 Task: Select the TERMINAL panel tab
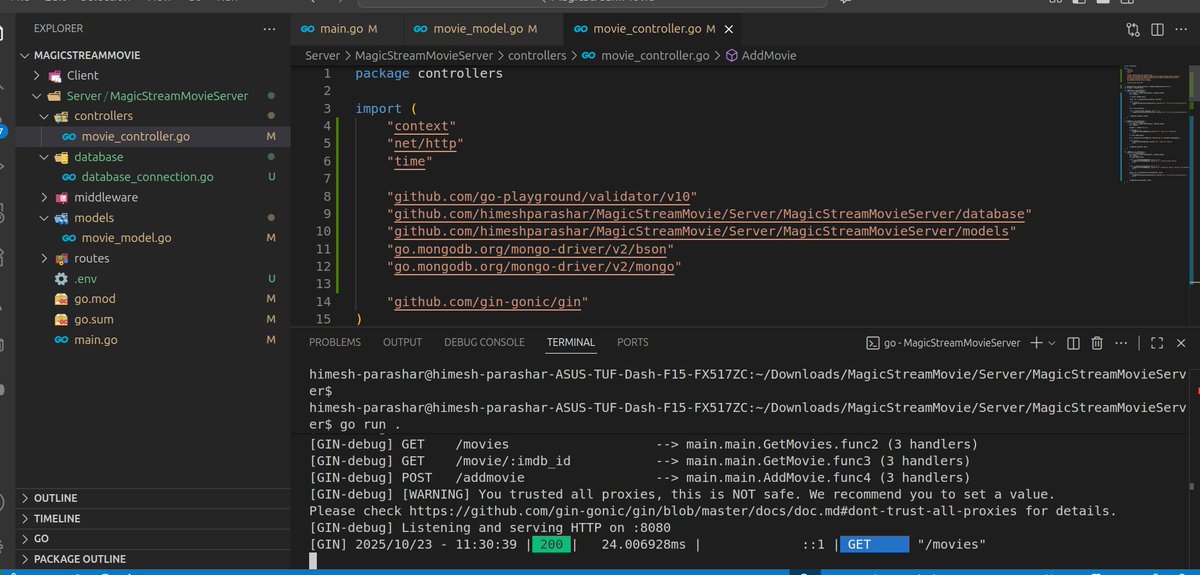pos(570,342)
